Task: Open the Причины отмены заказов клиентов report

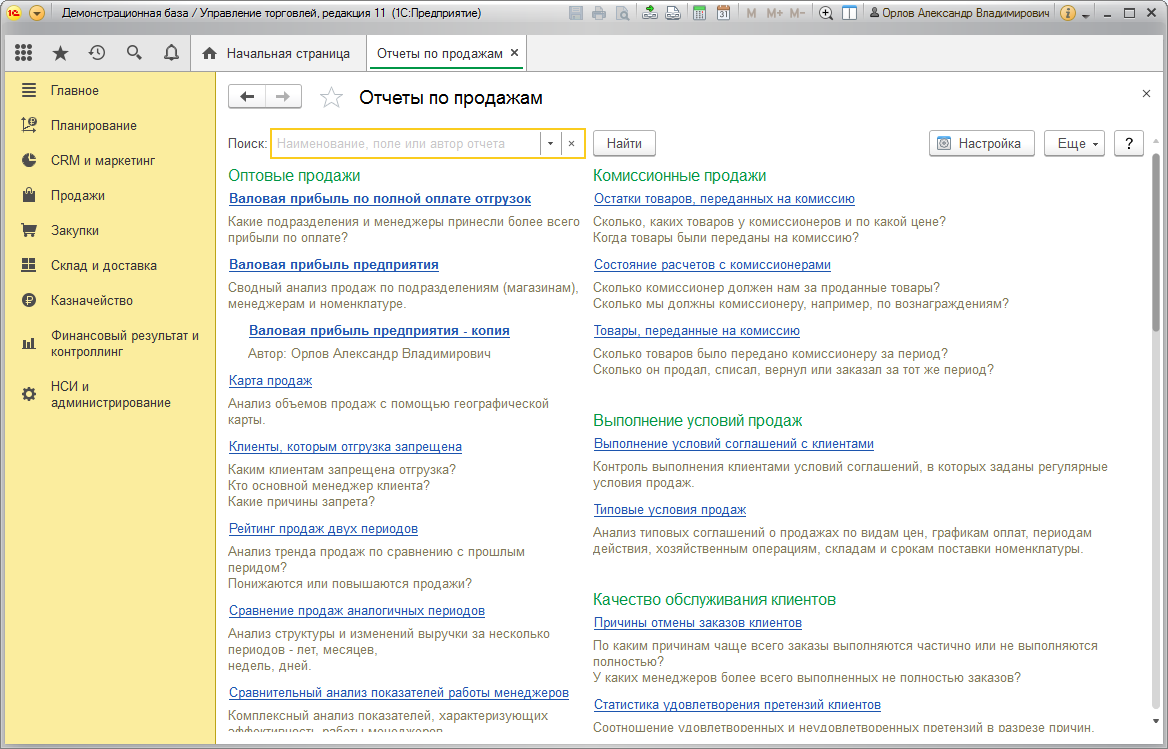Action: point(698,622)
